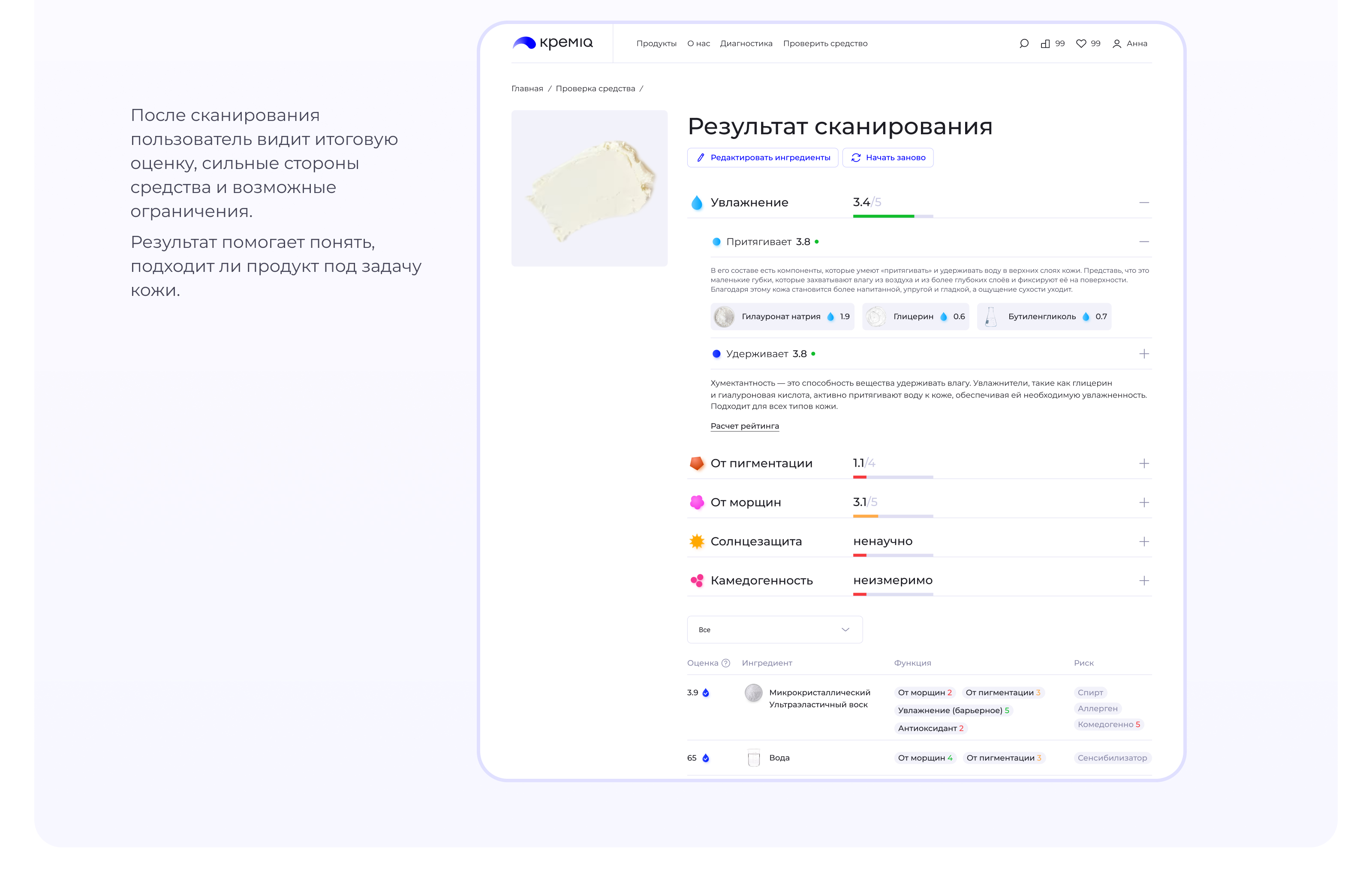The height and width of the screenshot is (892, 1372).
Task: Click the Спирт risk tag
Action: 1090,693
